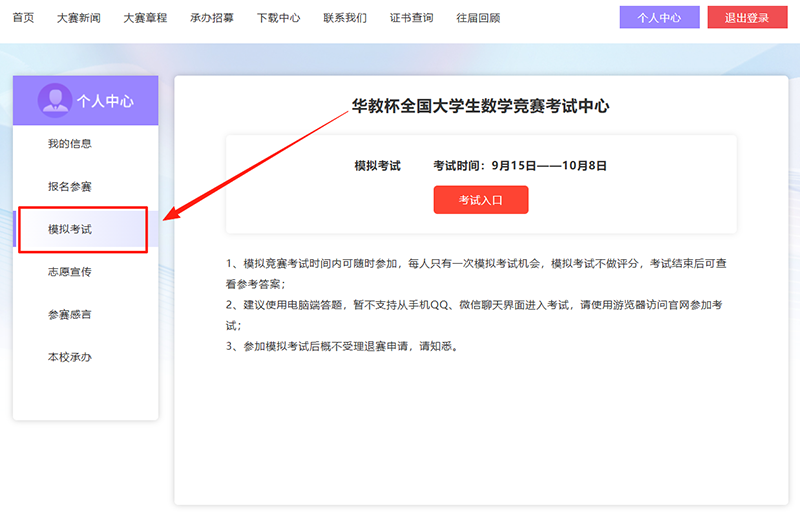Screen dimensions: 800x512
Task: Click the user avatar icon in 个人中心 header
Action: tap(55, 100)
